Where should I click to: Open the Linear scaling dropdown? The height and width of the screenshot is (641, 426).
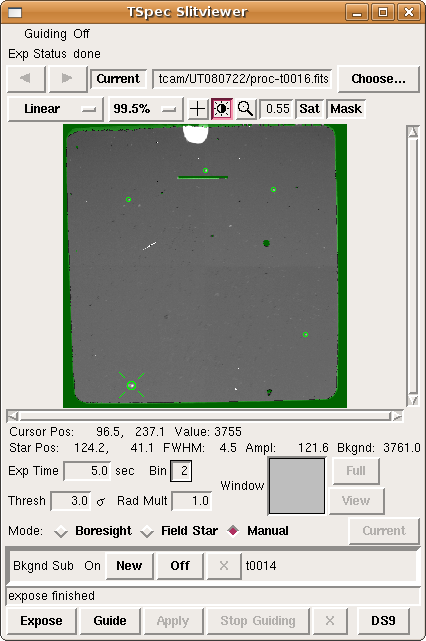pos(55,109)
